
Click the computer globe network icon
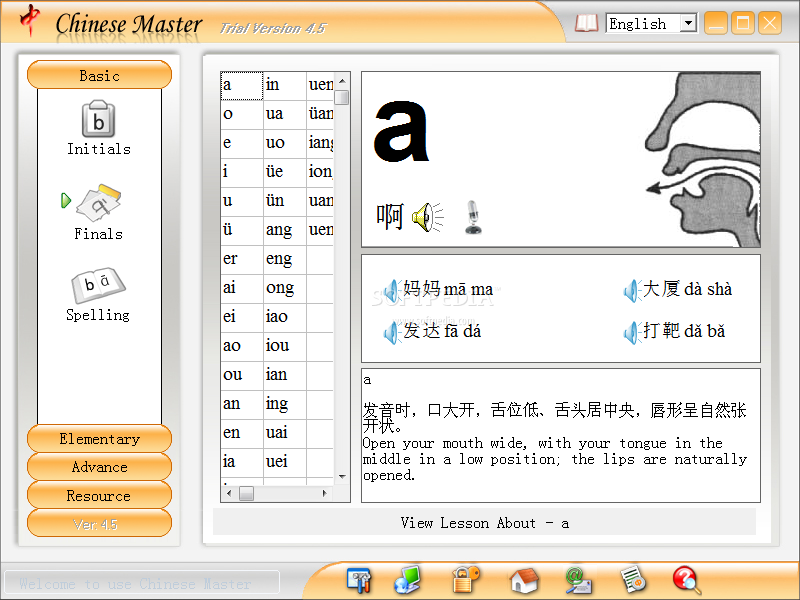[x=407, y=580]
